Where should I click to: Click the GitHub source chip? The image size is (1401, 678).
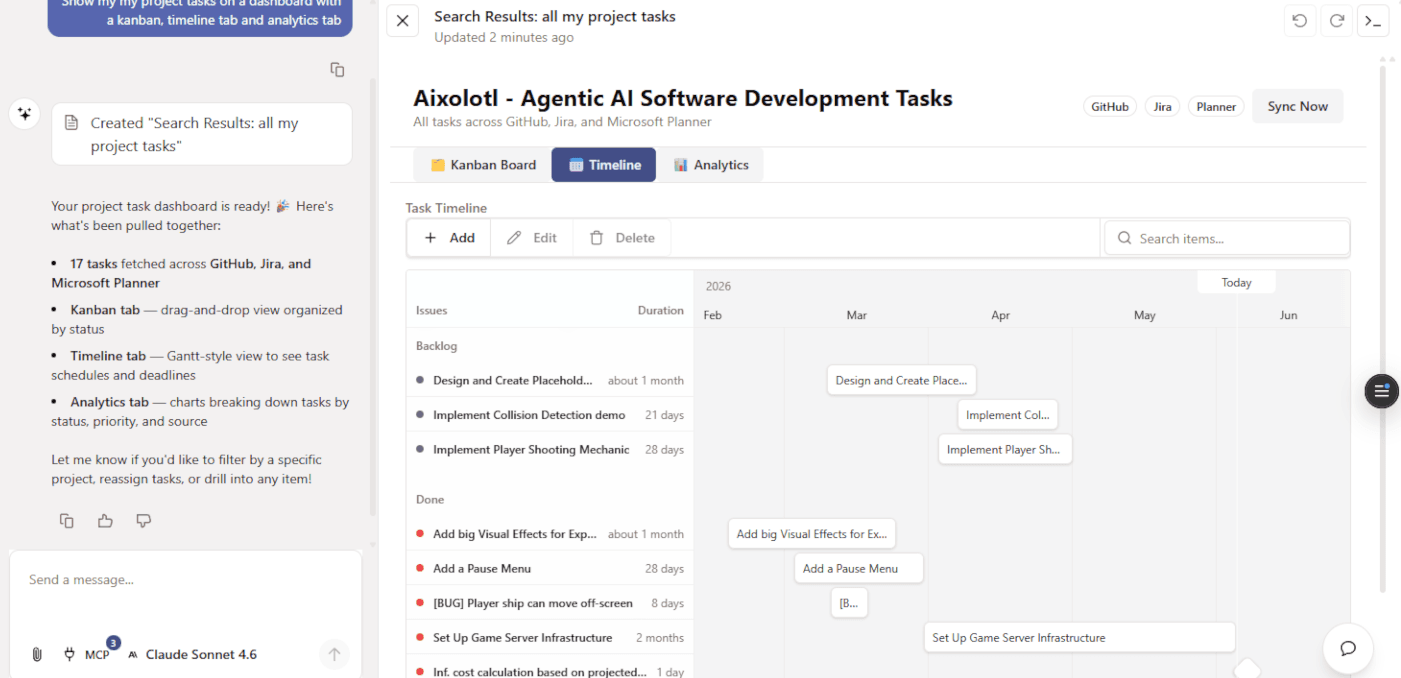pyautogui.click(x=1110, y=107)
